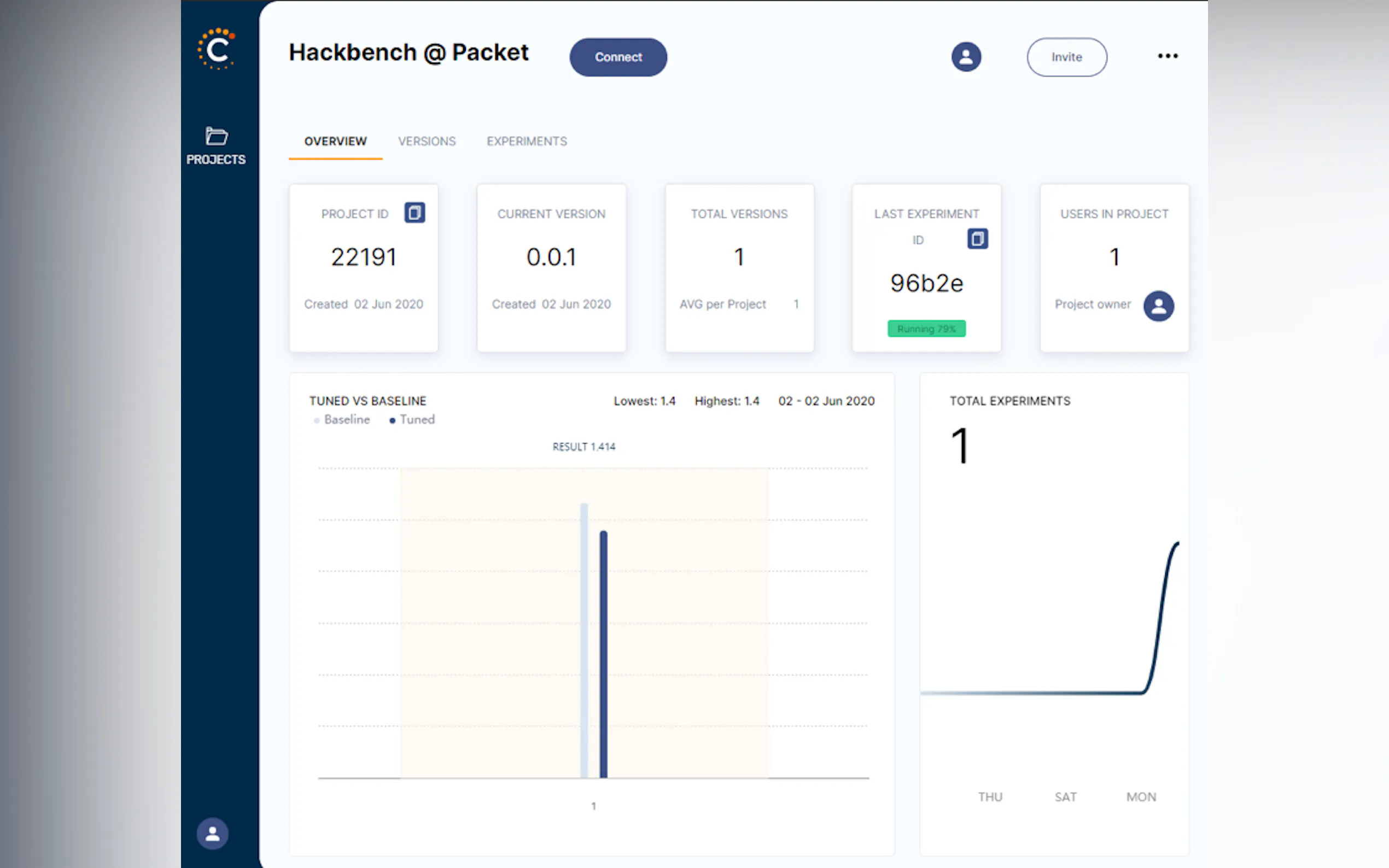Screen dimensions: 1389x868
Task: Click the Project owner label
Action: coord(1092,304)
